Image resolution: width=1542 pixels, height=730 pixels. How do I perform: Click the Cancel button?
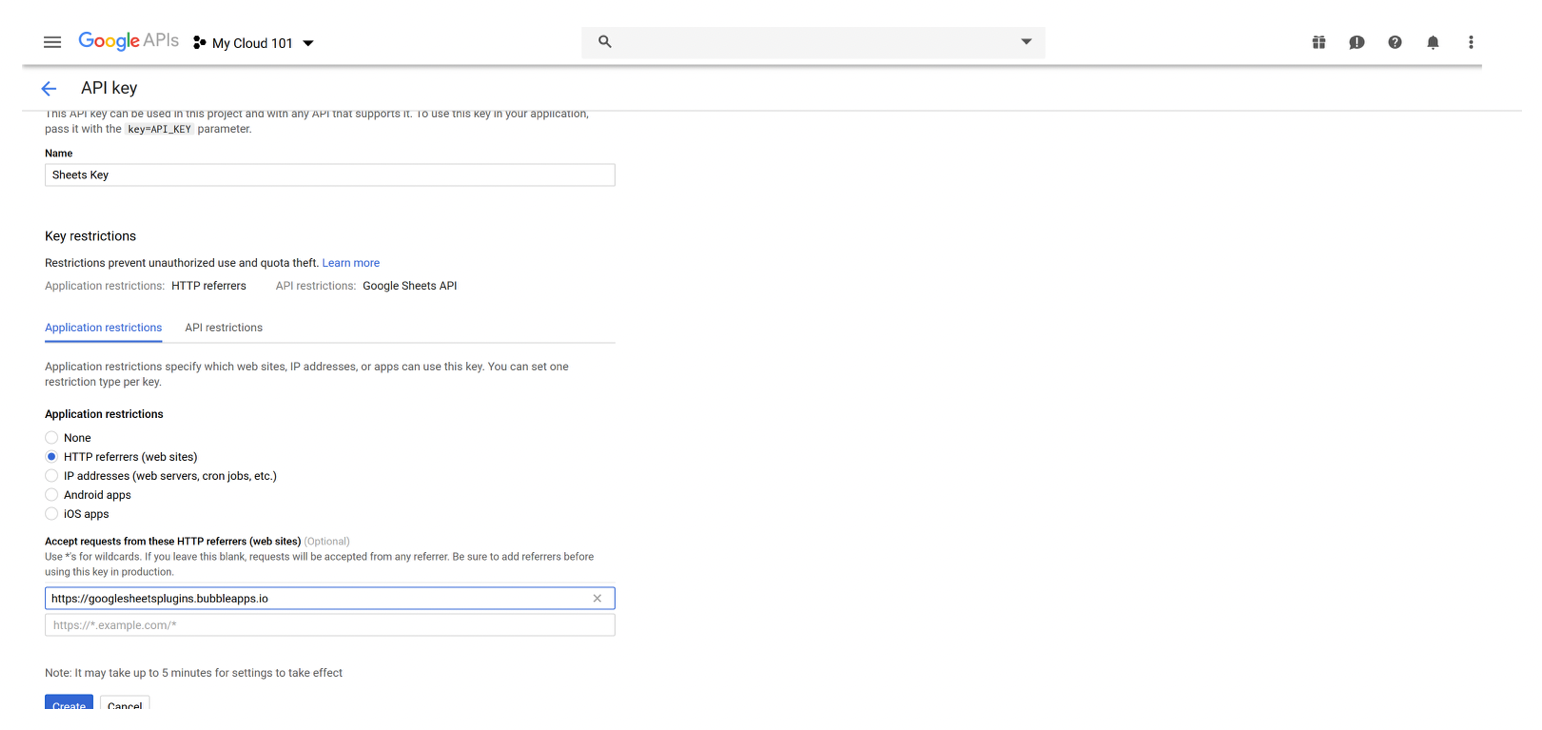[125, 703]
